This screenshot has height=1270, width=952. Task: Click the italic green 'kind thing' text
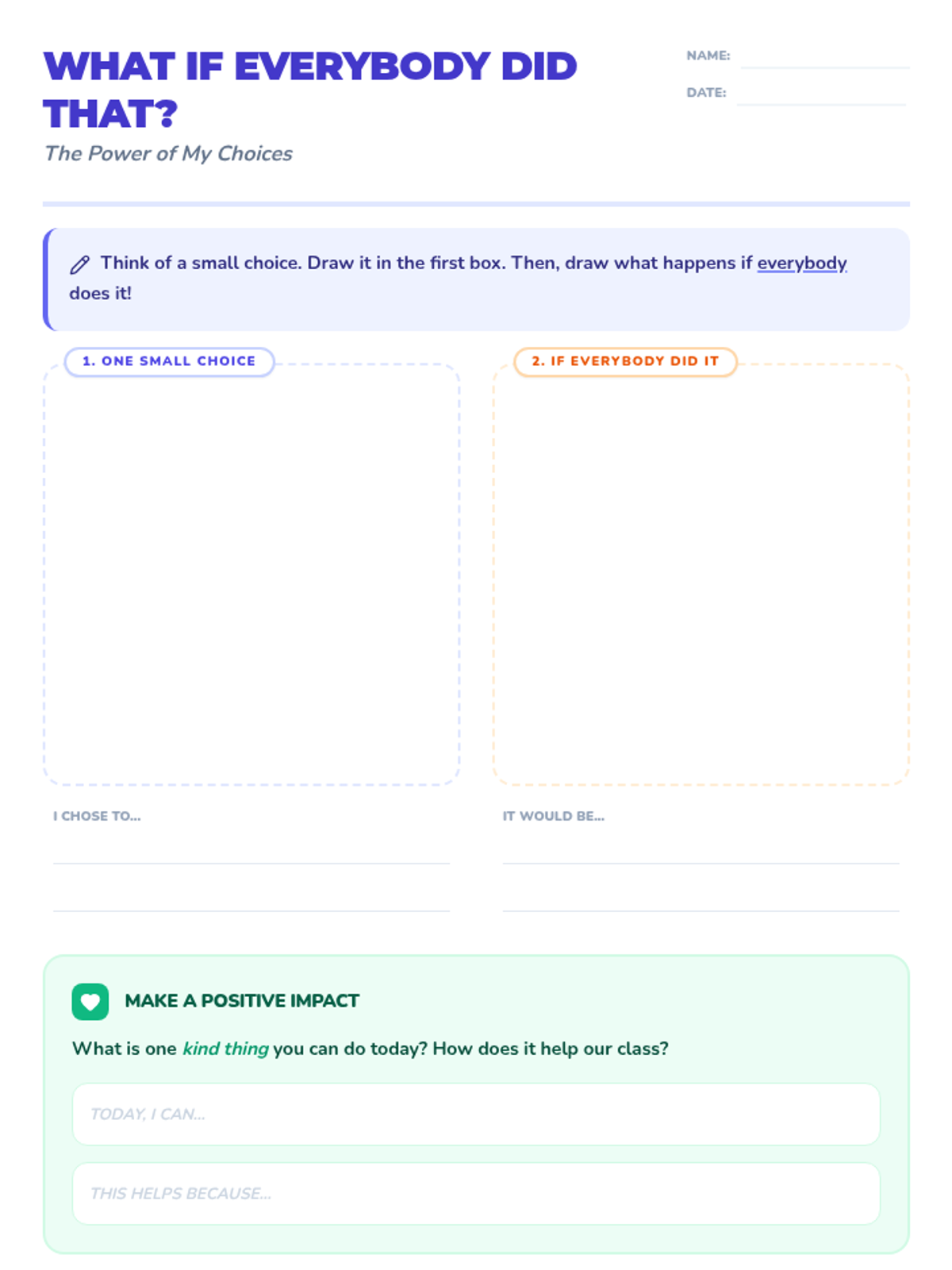[x=225, y=1049]
